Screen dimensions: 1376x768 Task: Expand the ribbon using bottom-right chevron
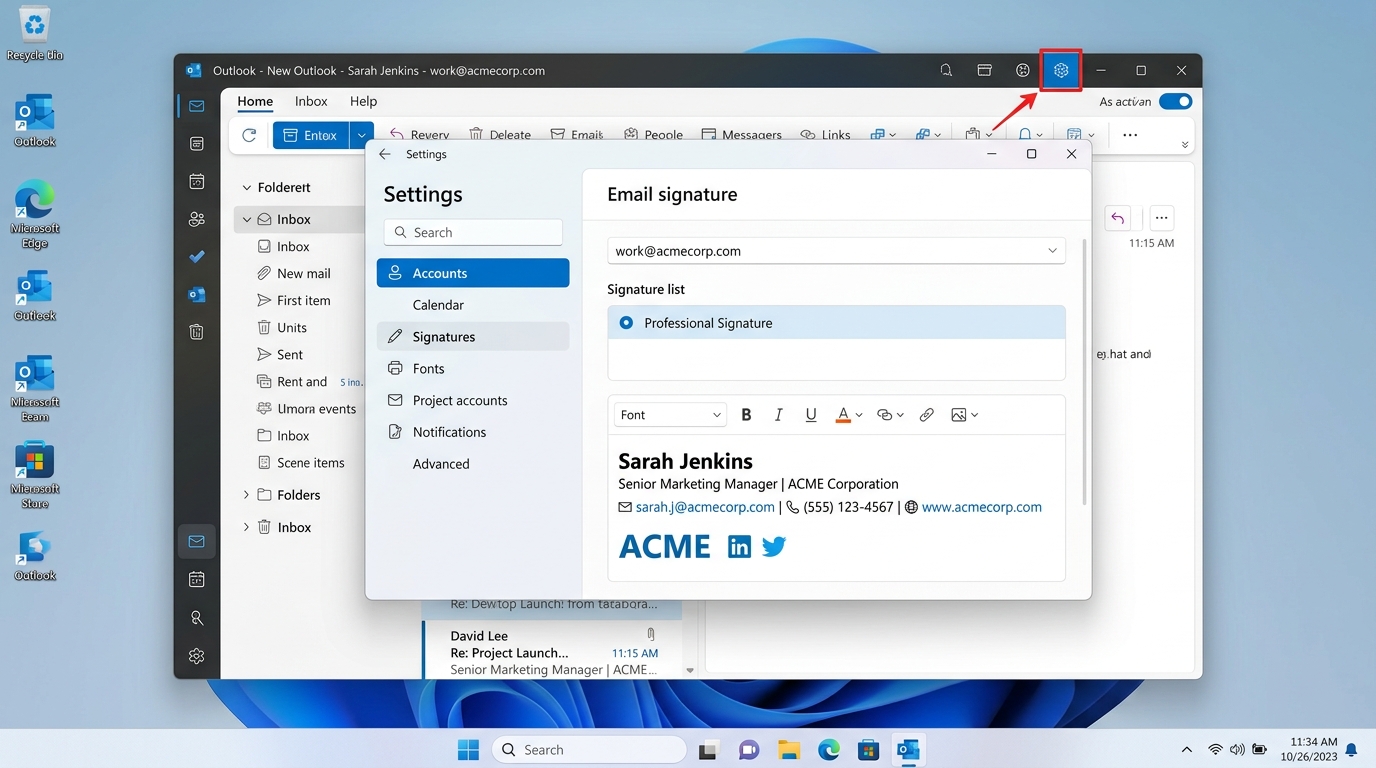1185,145
